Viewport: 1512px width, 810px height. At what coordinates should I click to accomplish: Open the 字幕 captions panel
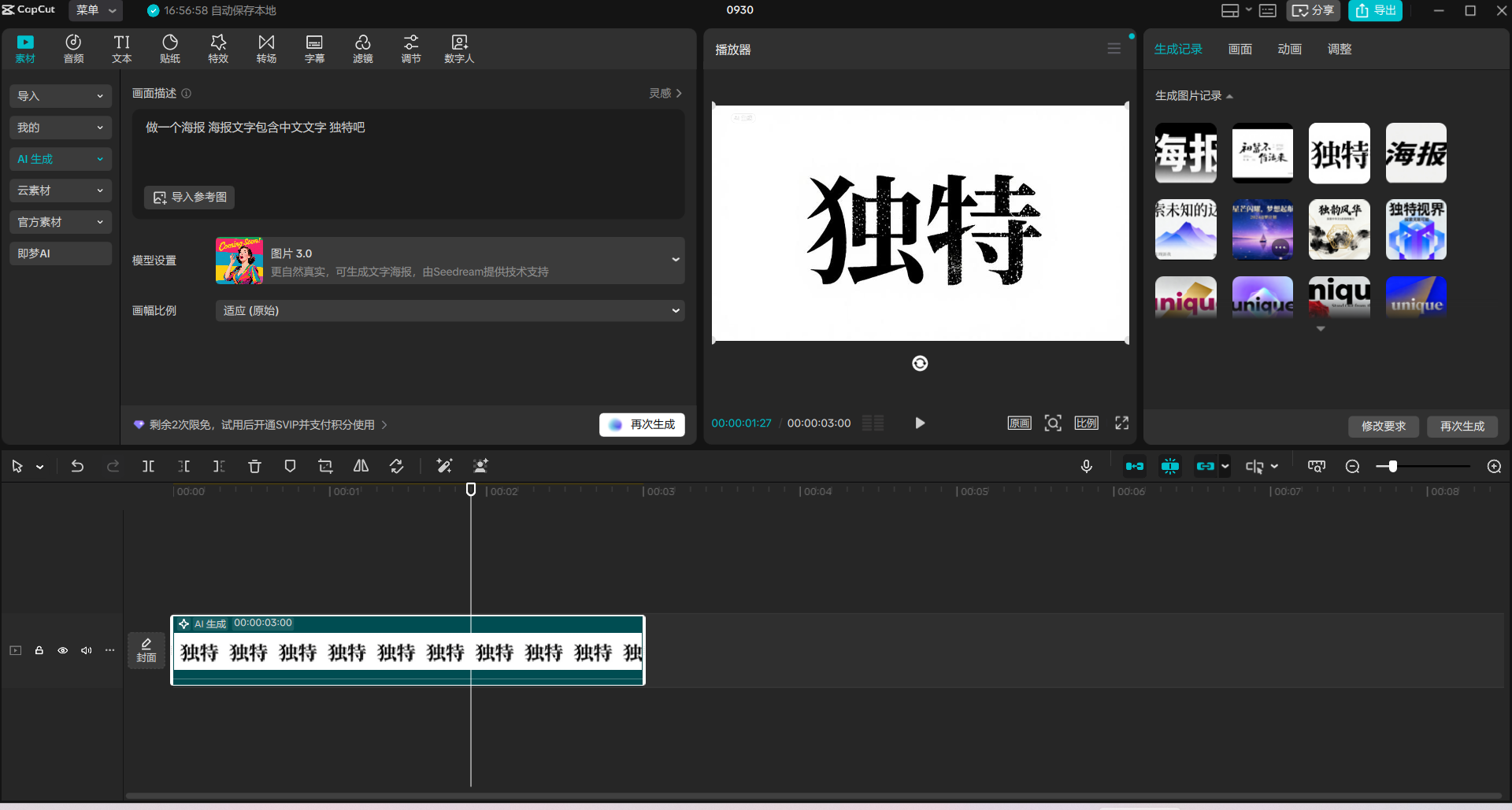(x=314, y=49)
